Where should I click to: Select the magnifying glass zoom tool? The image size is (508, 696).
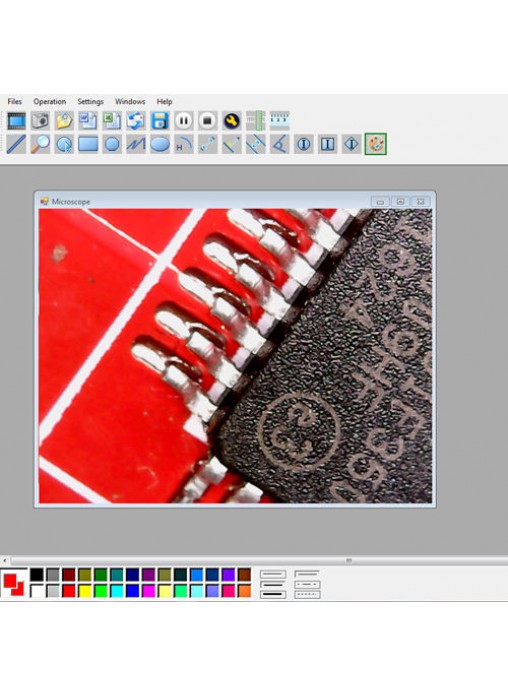tap(40, 144)
